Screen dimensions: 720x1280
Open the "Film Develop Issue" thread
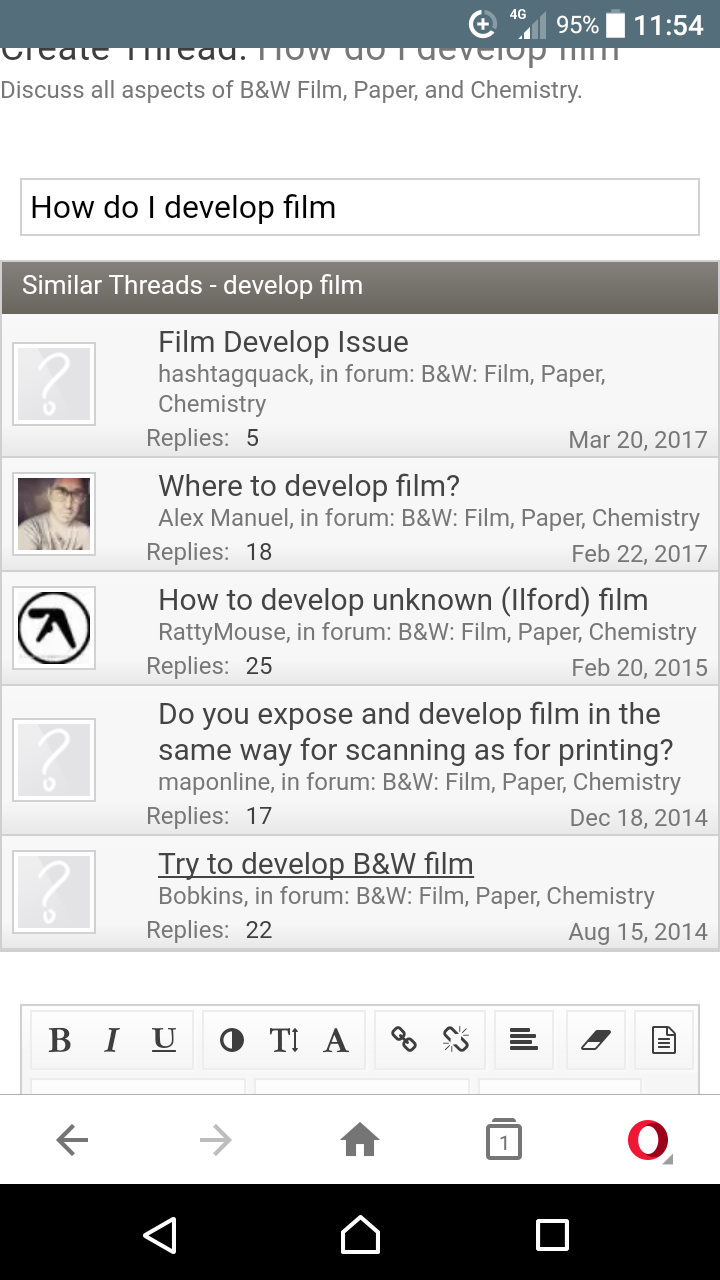point(283,342)
